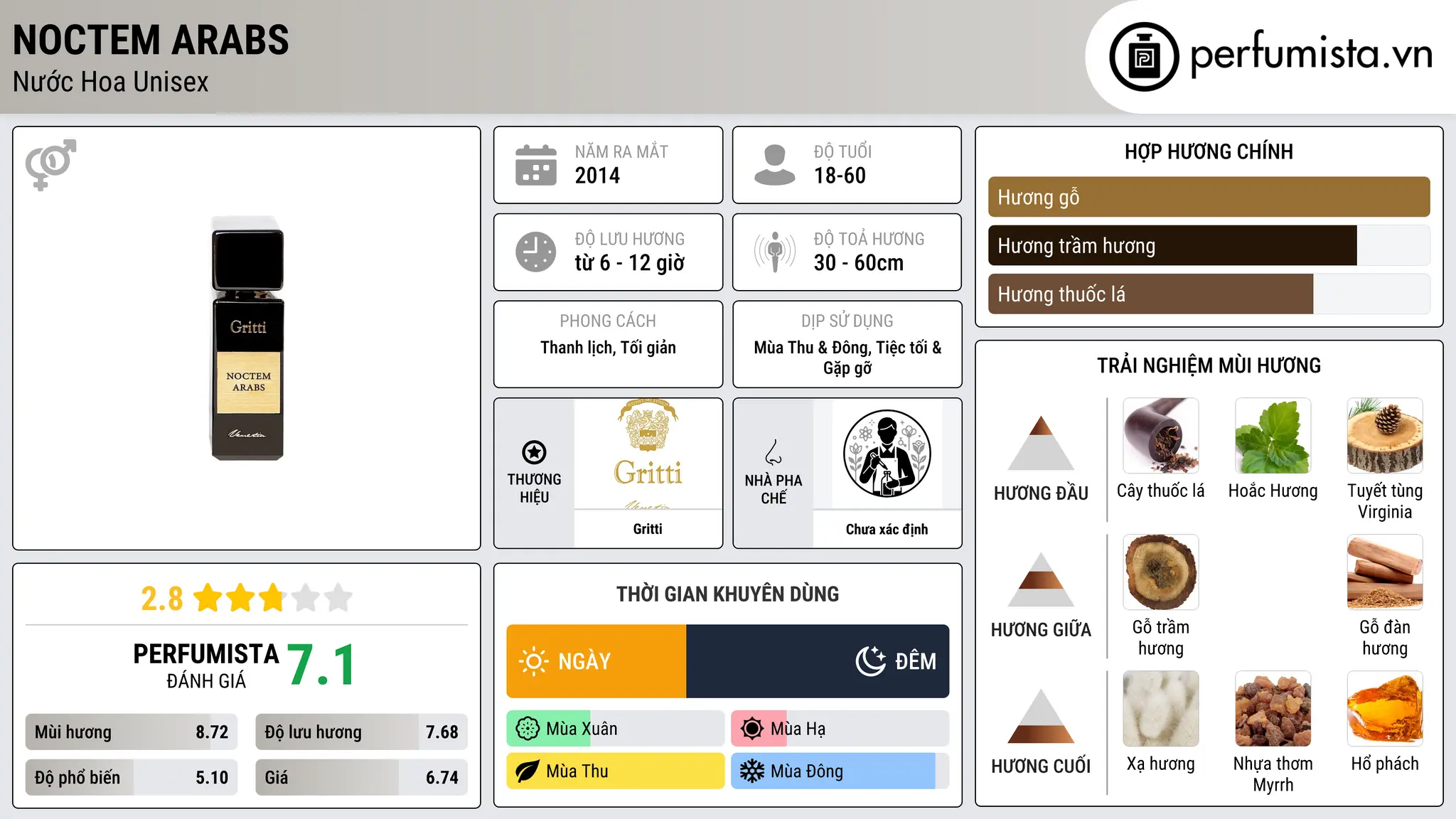Image resolution: width=1456 pixels, height=819 pixels.
Task: Click the ĐÊM label in the navy segment
Action: 916,662
